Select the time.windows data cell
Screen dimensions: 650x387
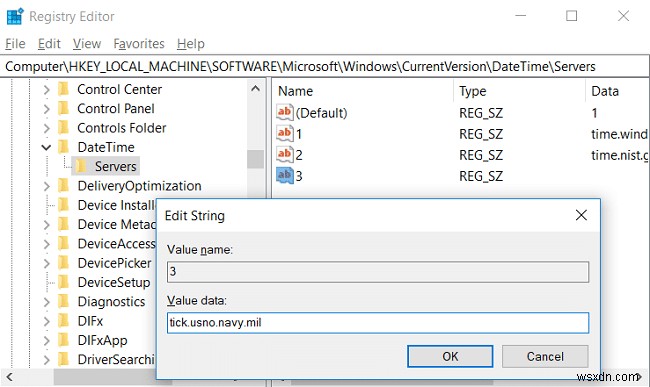coord(619,134)
